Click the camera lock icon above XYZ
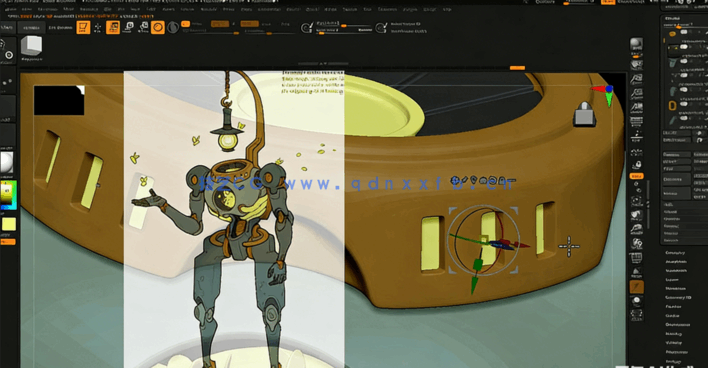The width and height of the screenshot is (708, 368). coord(637,164)
